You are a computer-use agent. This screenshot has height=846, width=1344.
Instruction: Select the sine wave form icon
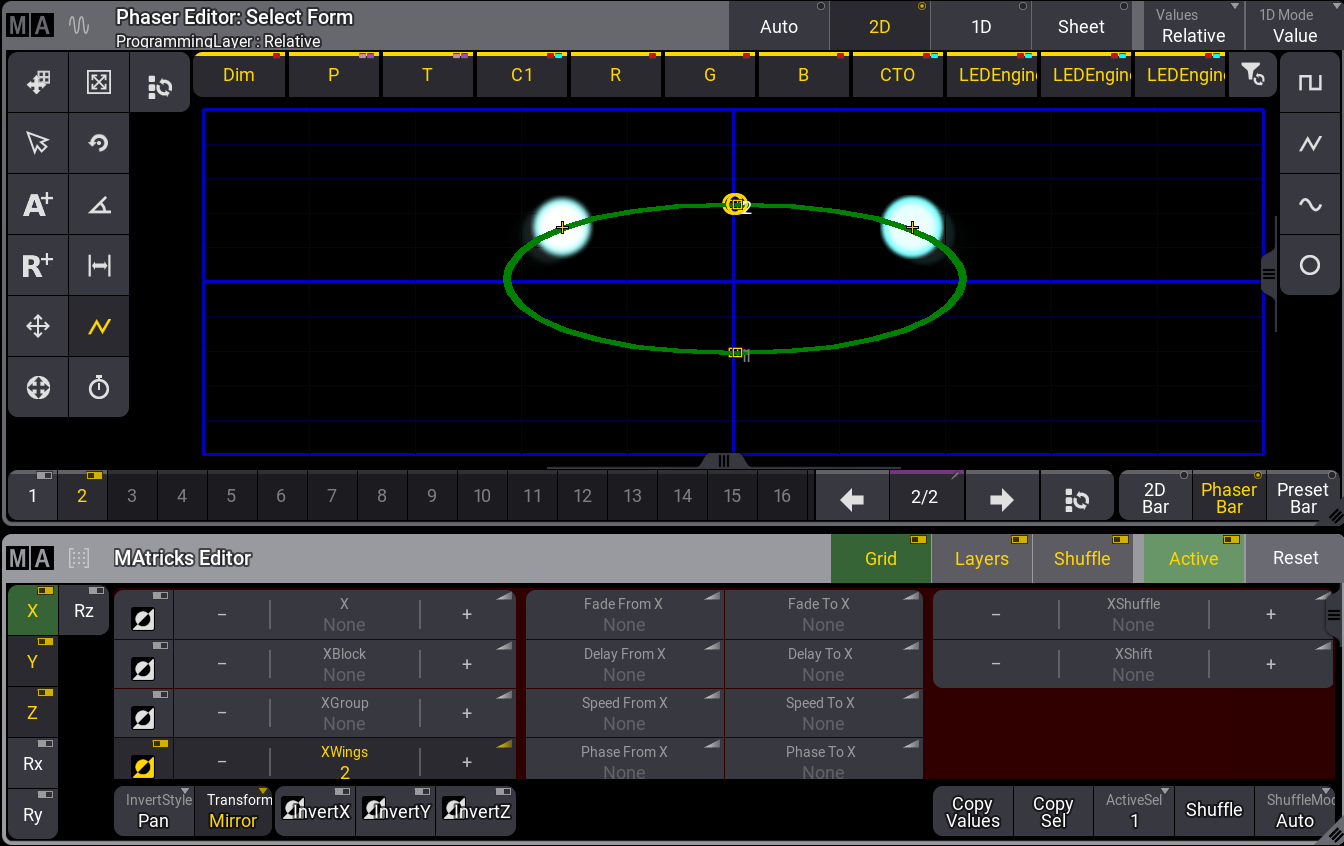click(1309, 205)
